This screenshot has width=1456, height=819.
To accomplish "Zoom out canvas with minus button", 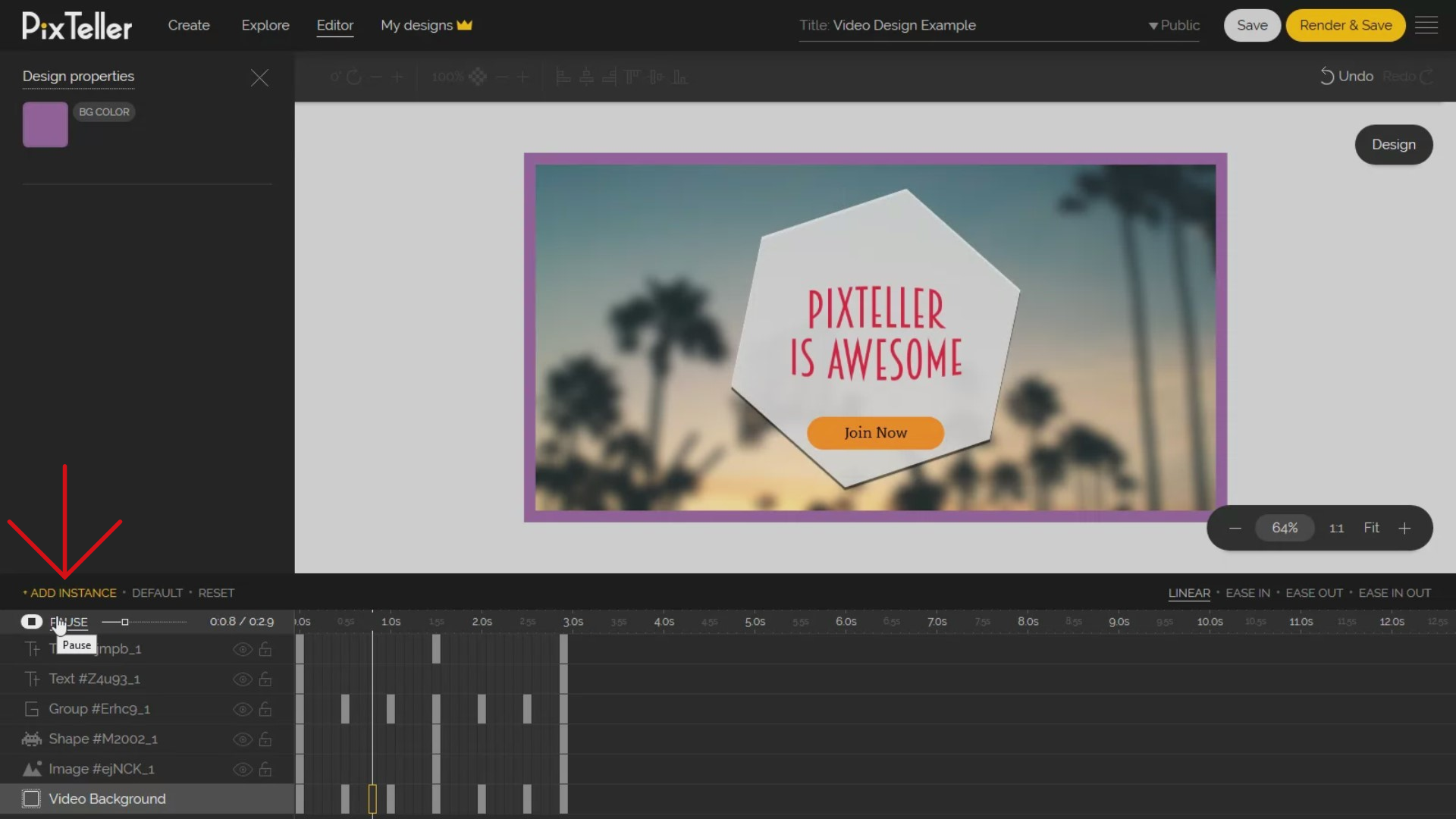I will click(1235, 528).
